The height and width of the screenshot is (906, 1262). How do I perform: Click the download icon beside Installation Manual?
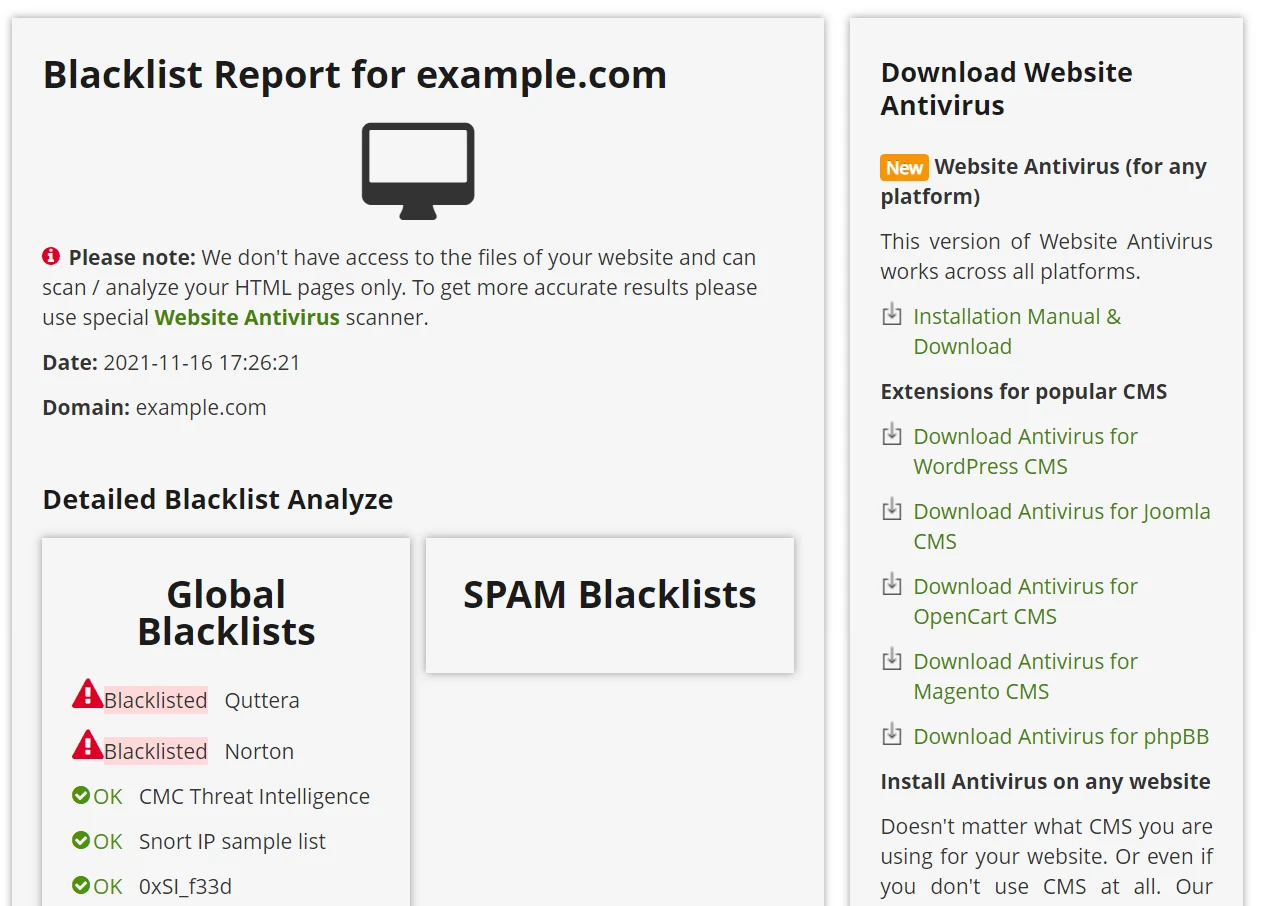pos(891,316)
